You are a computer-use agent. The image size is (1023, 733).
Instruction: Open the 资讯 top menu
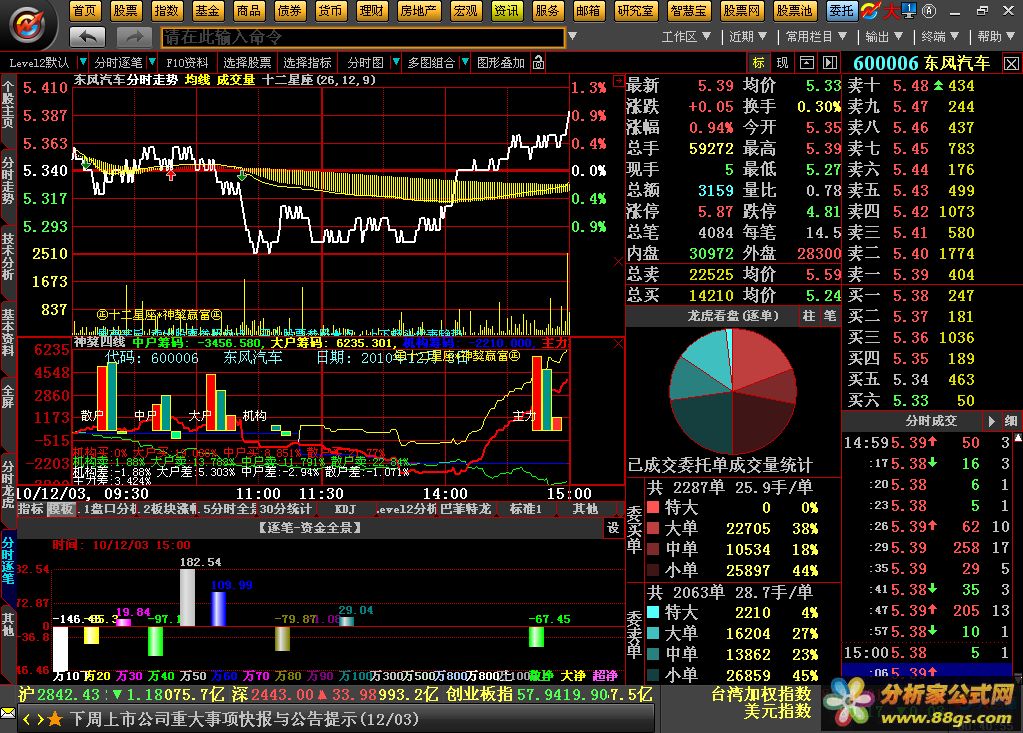click(506, 10)
